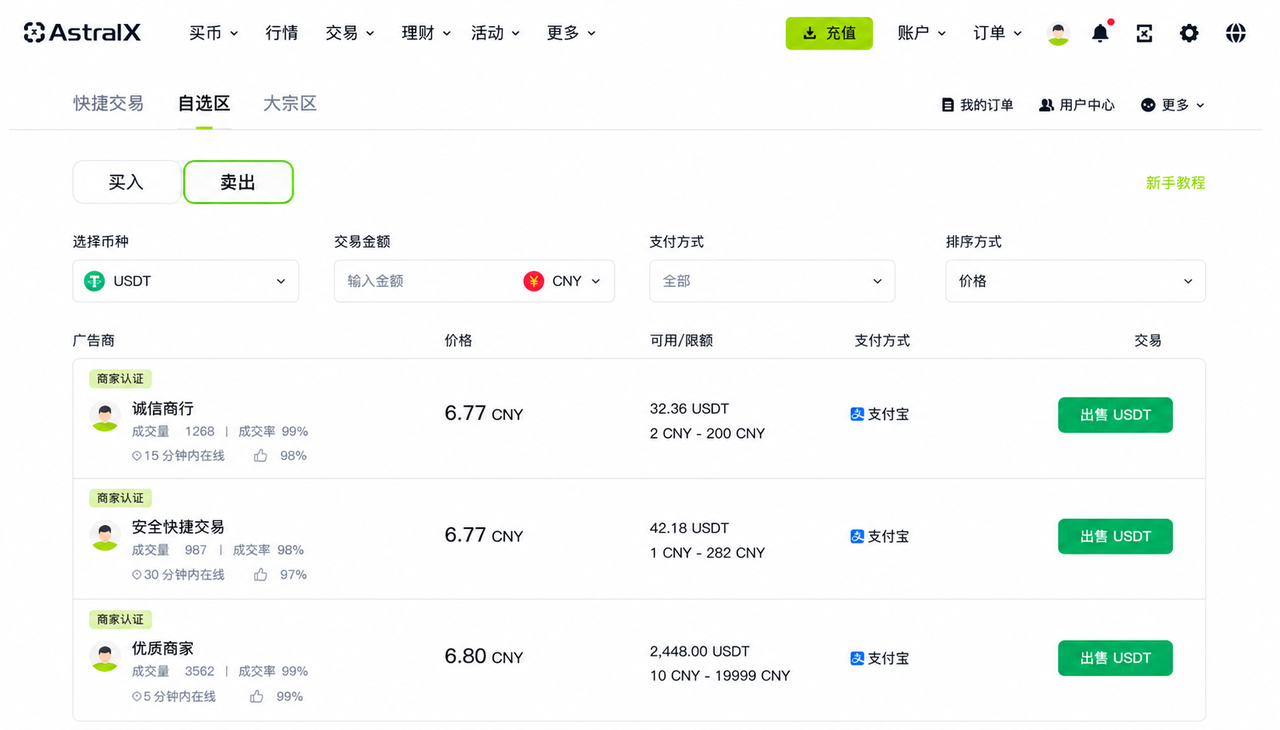Click merchant name 优质商家
Screen dimensions: 1280x730
tap(163, 648)
